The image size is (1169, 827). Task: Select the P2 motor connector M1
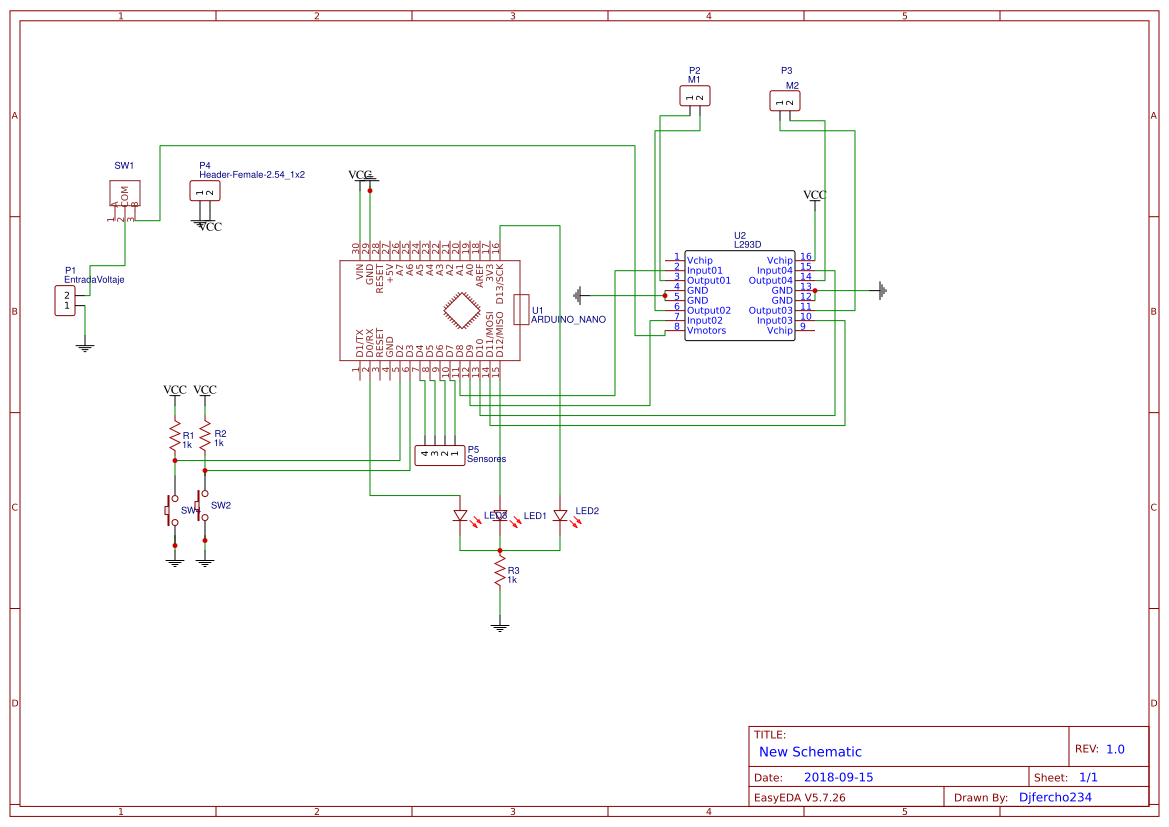click(x=694, y=94)
